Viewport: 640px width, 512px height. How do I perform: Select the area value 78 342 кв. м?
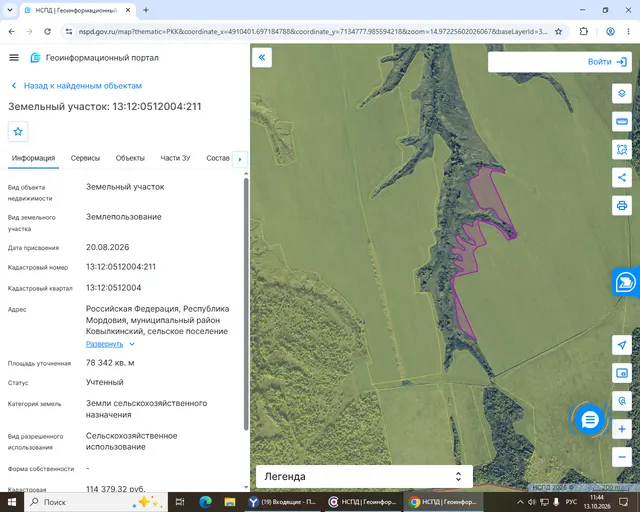pos(110,363)
